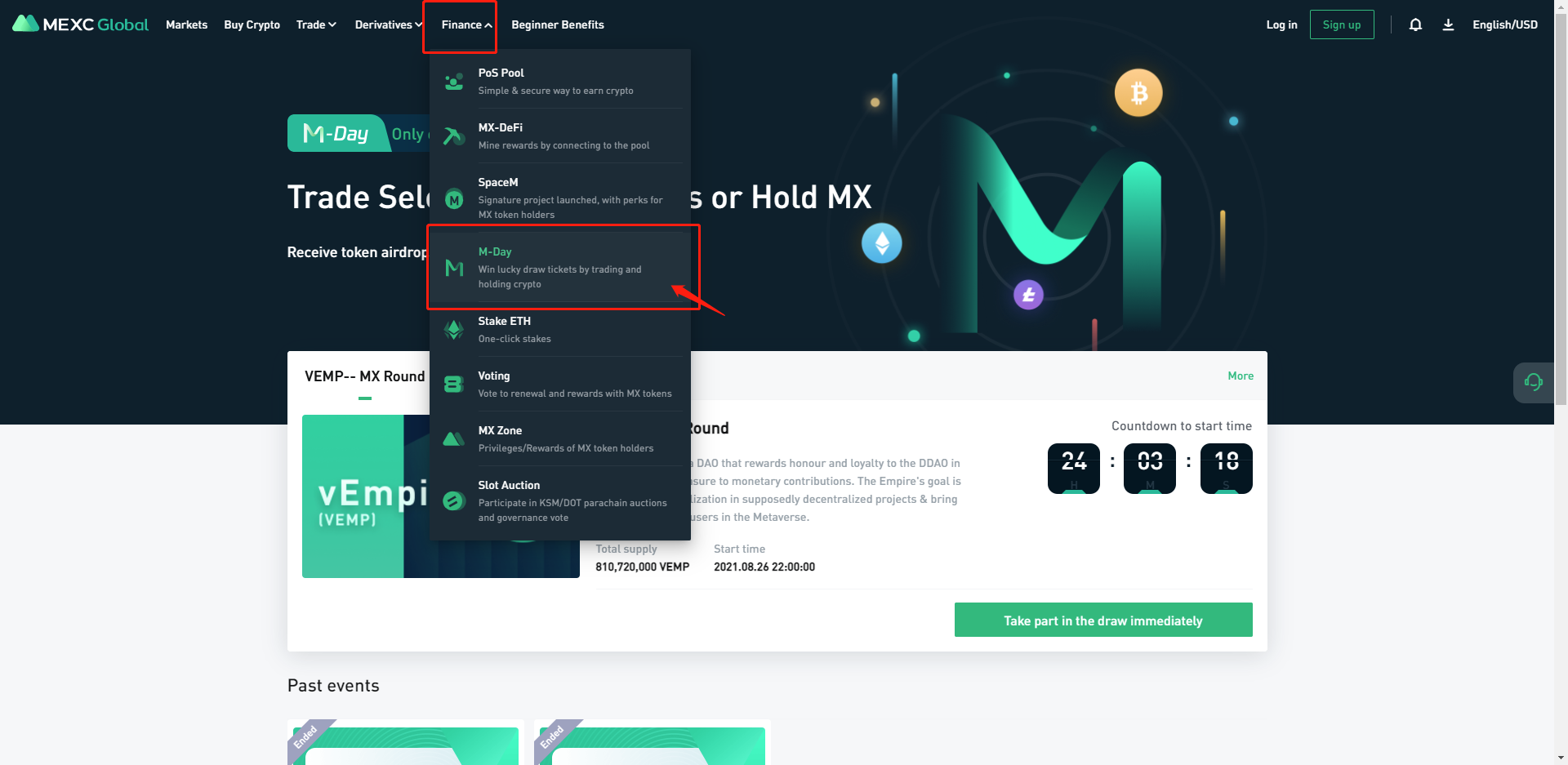
Task: Expand the Derivatives dropdown menu
Action: (389, 24)
